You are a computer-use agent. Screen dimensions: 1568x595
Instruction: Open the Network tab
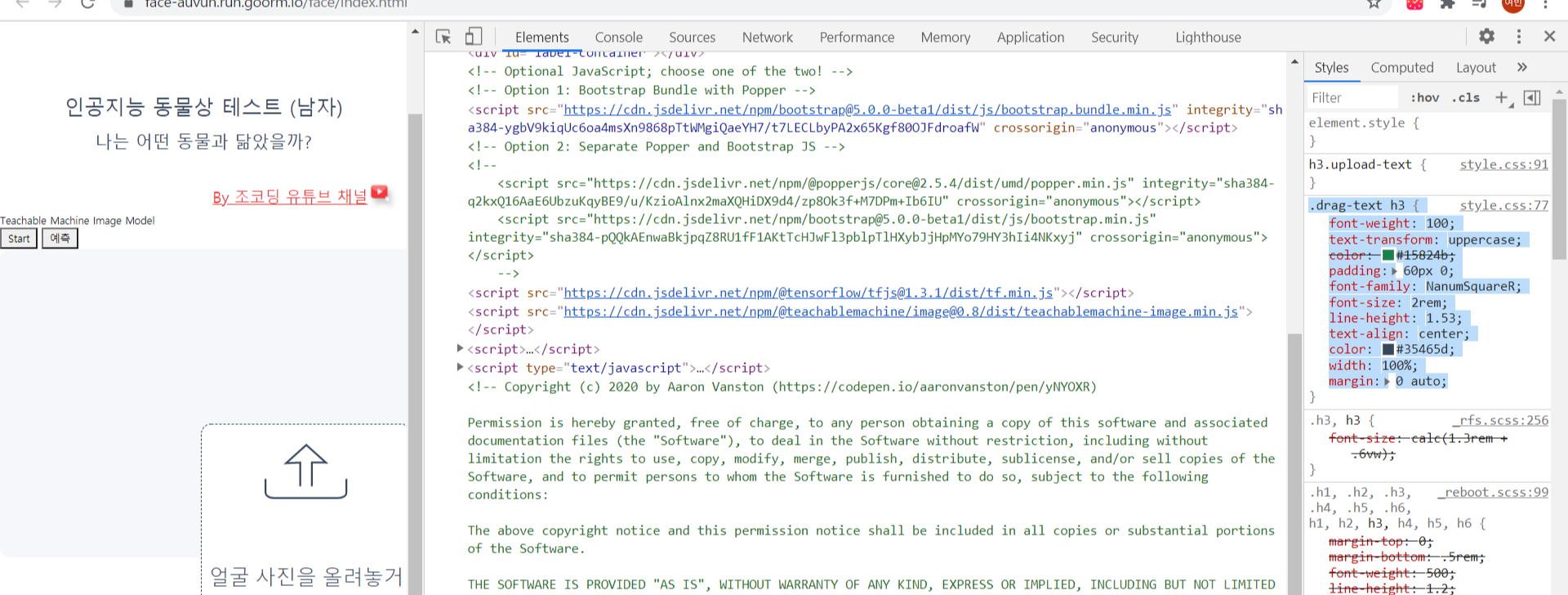pos(767,38)
